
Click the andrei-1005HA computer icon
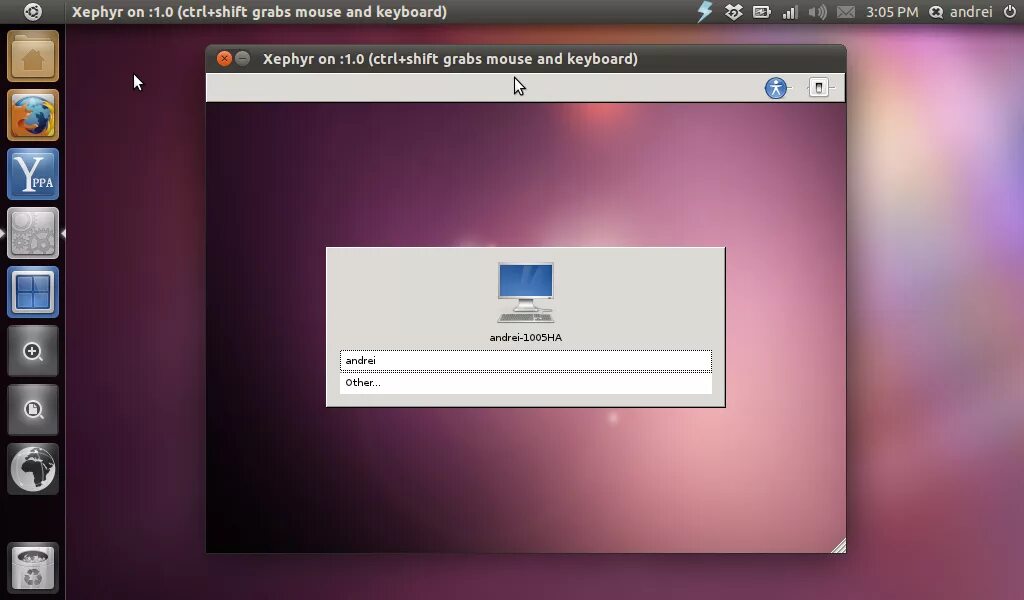(526, 292)
